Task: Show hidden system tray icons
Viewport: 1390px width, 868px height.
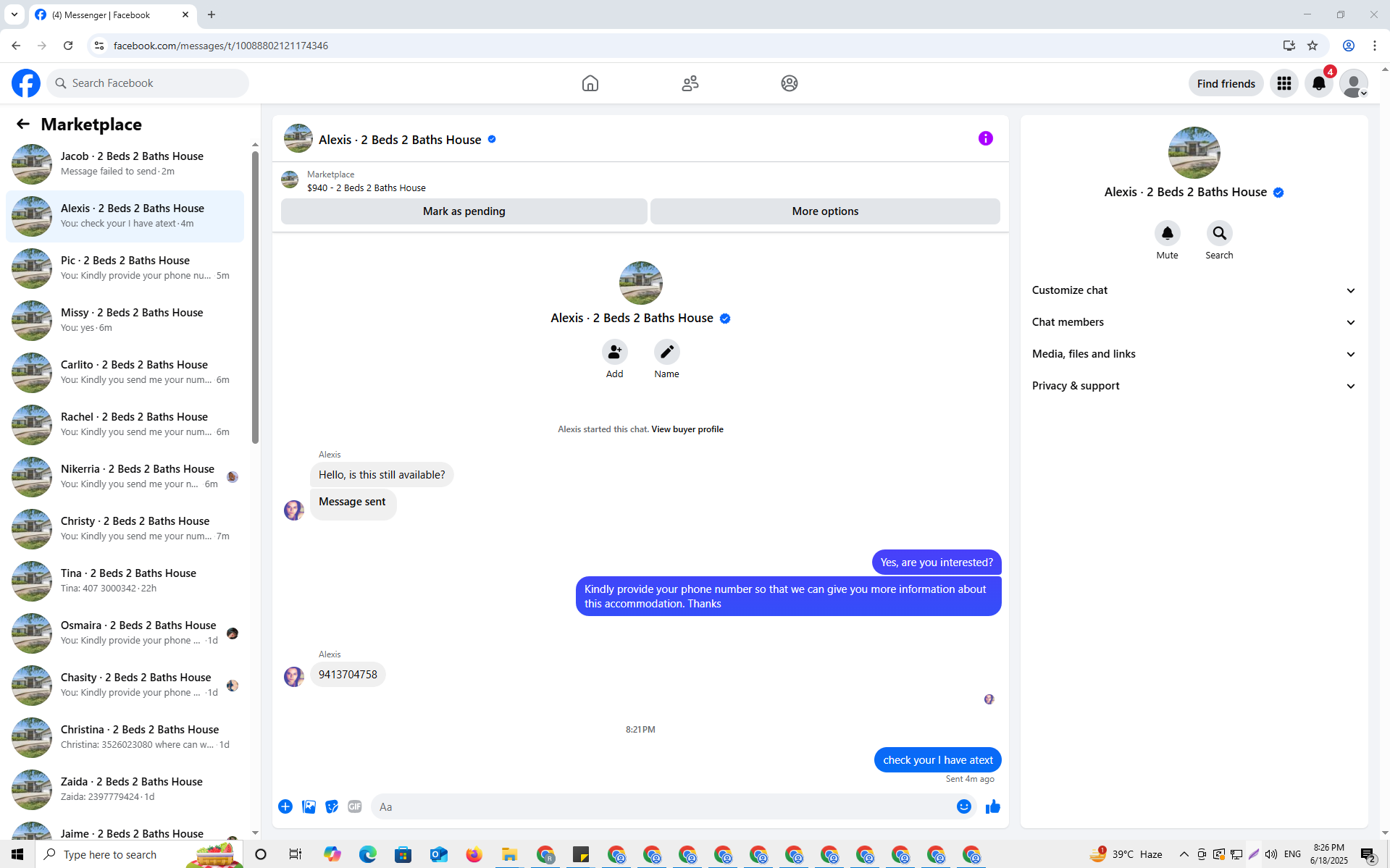Action: click(x=1184, y=854)
